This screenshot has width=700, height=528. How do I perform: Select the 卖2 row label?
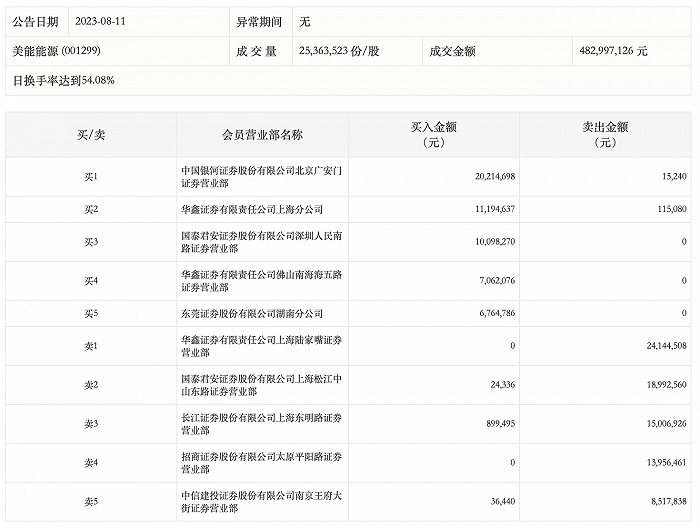[x=91, y=385]
